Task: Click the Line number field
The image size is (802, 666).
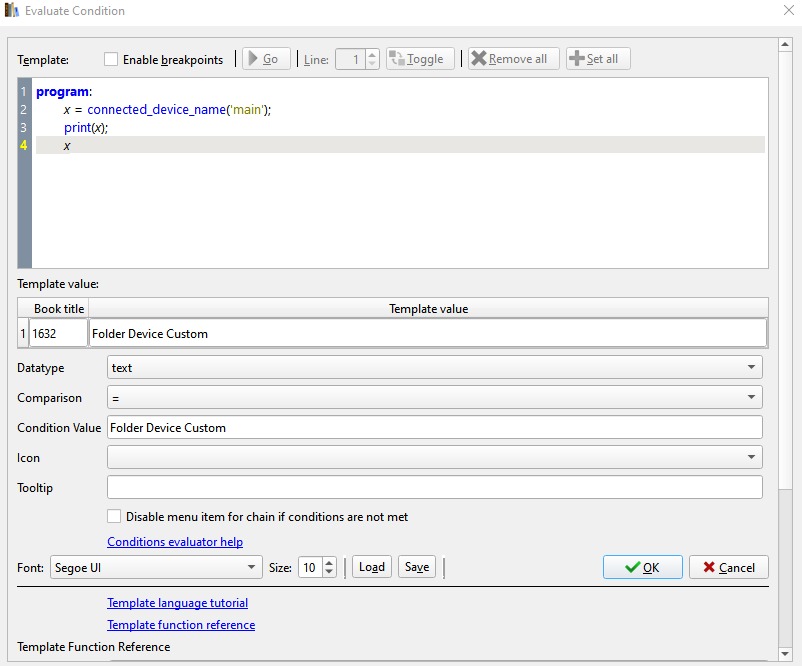Action: [x=351, y=59]
